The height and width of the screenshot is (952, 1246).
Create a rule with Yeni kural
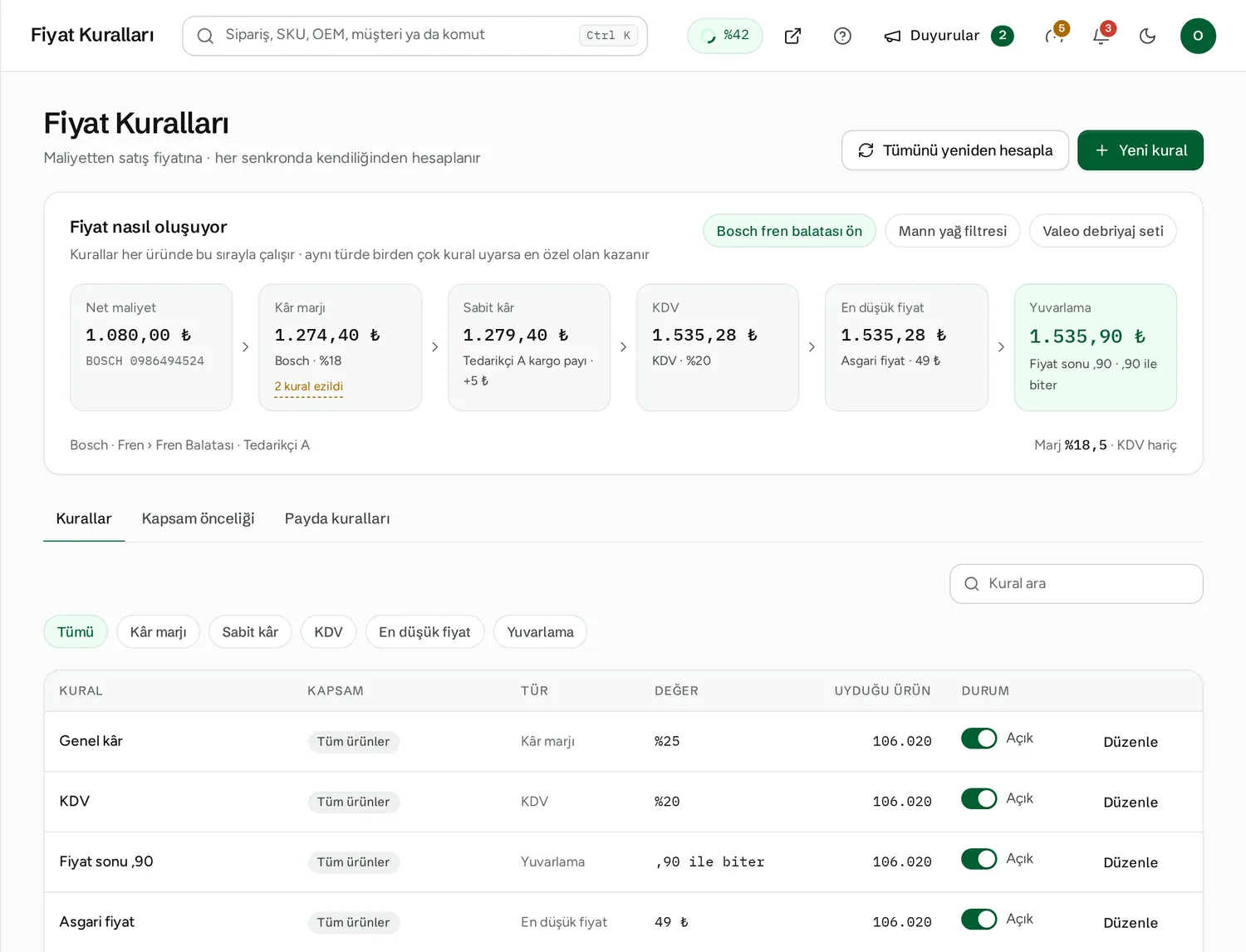coord(1141,150)
